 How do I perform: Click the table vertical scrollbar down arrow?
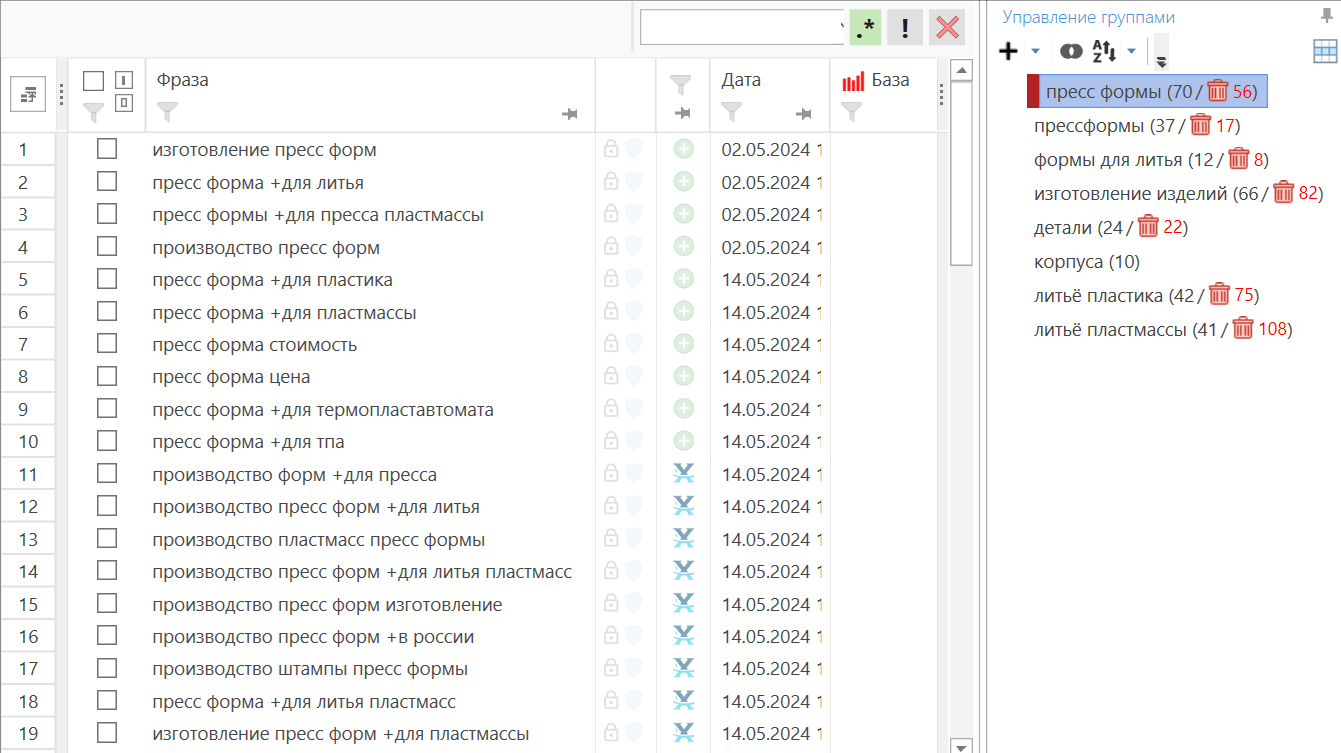point(961,746)
